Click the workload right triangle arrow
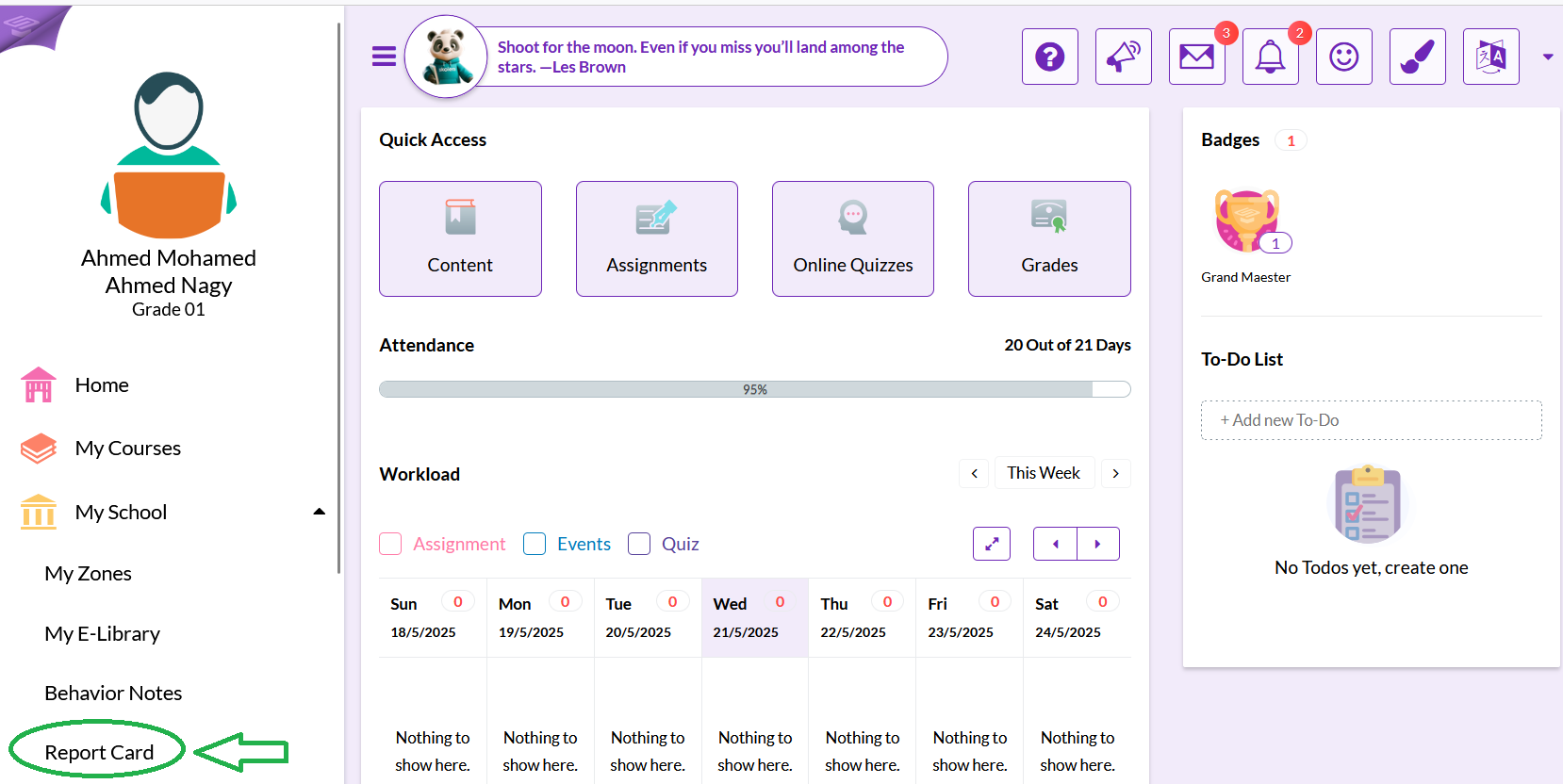This screenshot has width=1563, height=784. click(1098, 544)
